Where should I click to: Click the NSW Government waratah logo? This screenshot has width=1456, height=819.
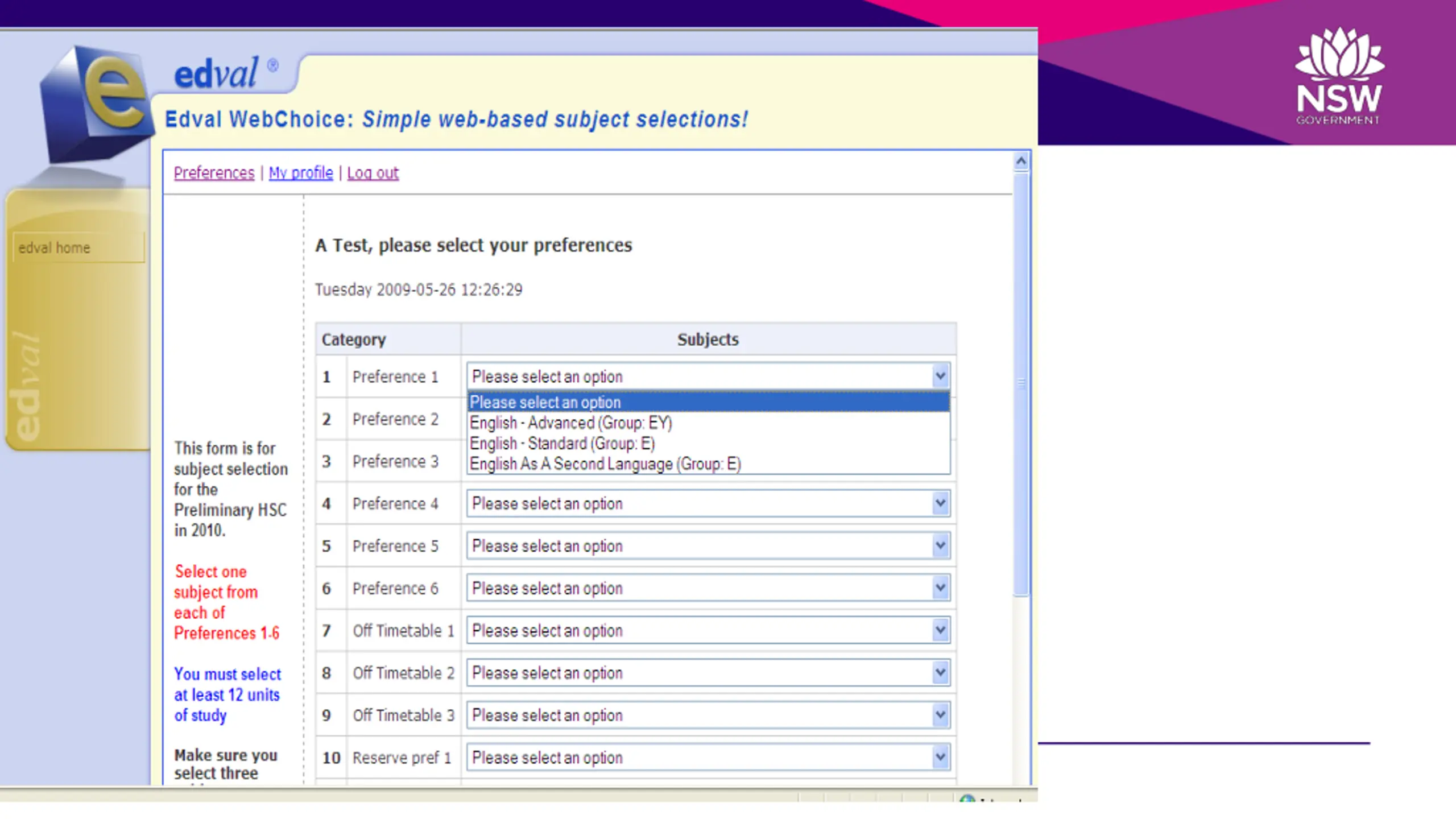(1339, 76)
